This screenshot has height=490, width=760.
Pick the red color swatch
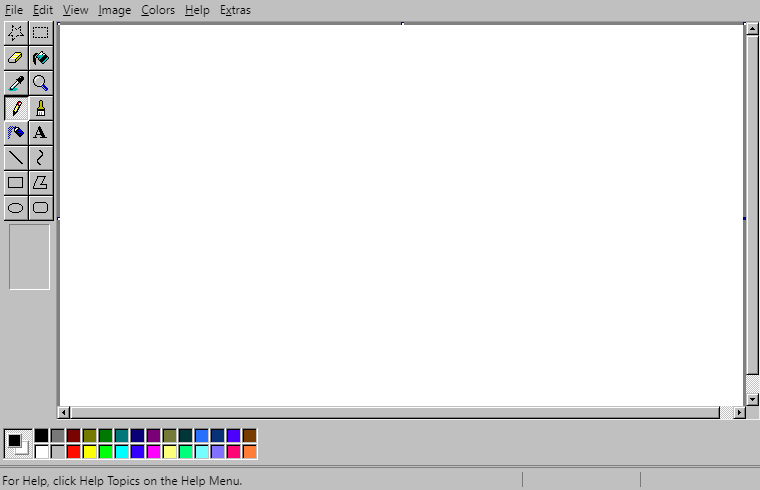coord(73,452)
